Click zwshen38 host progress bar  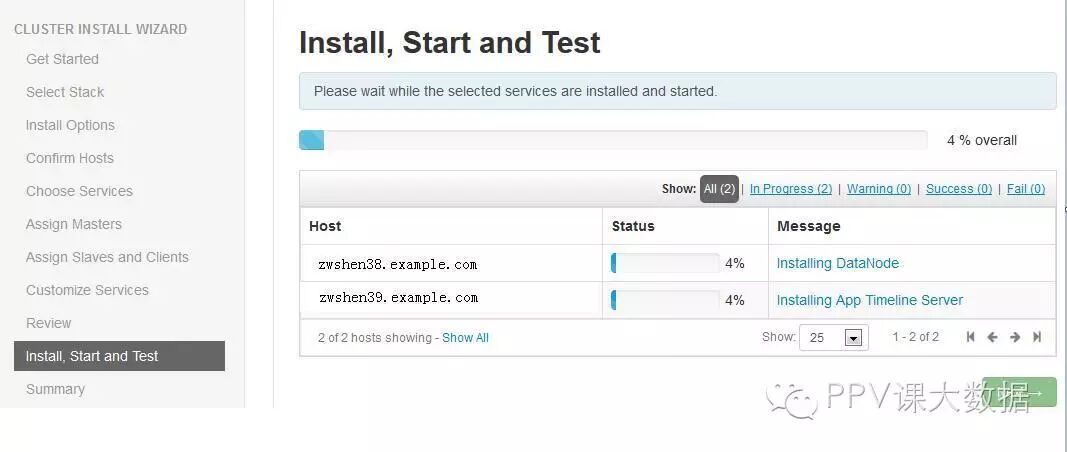click(x=665, y=264)
